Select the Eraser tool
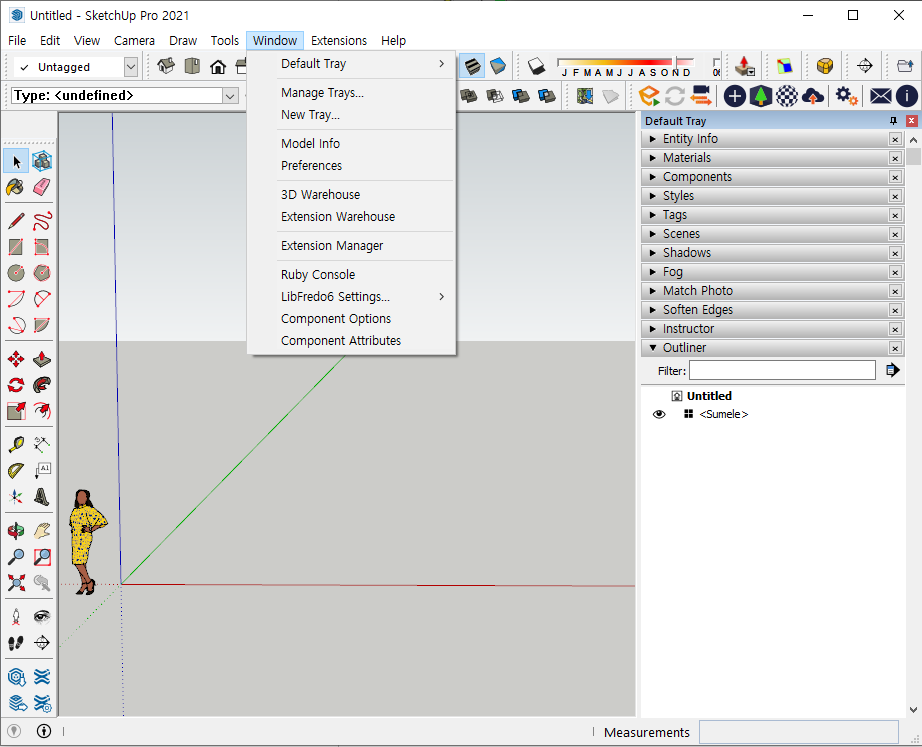This screenshot has width=922, height=747. [x=42, y=188]
